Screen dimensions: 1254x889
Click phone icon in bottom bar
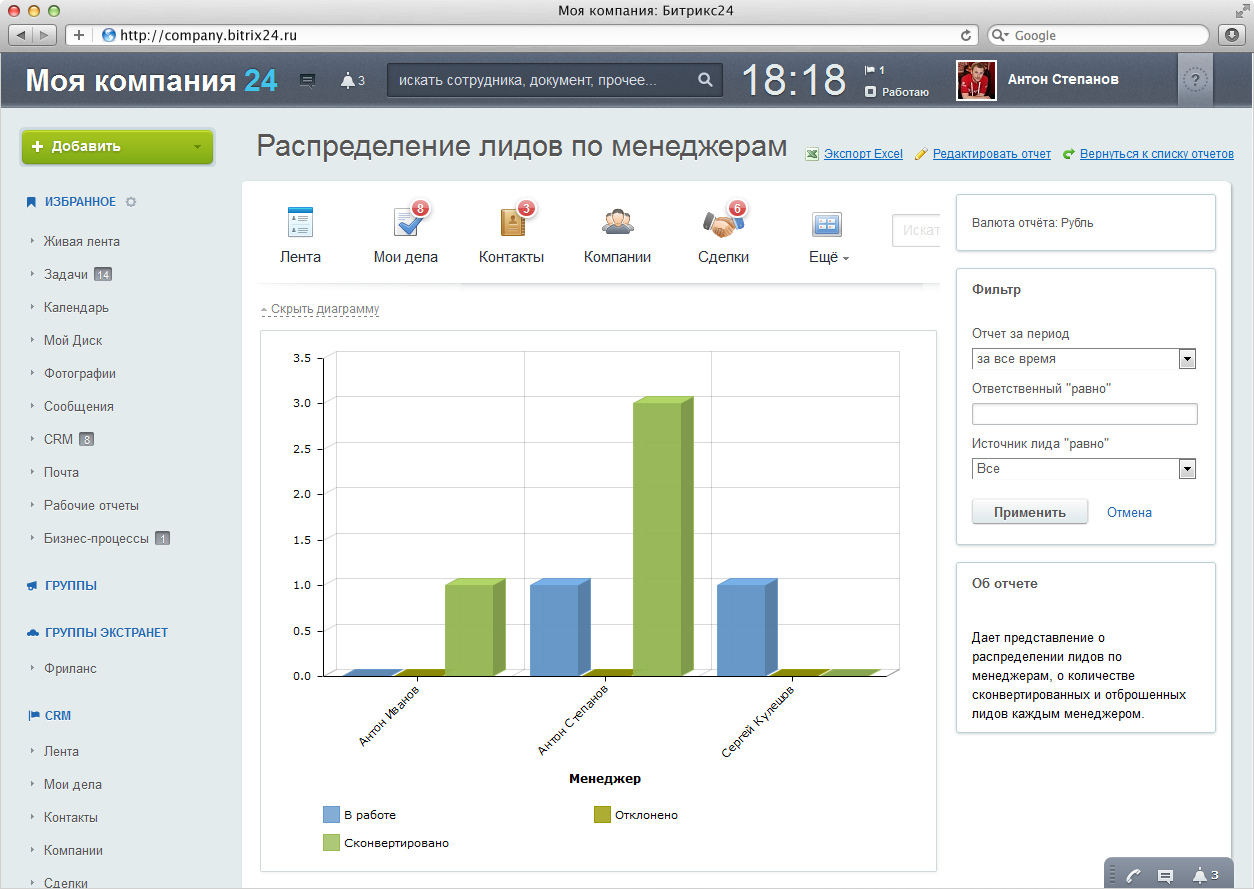click(x=1133, y=875)
